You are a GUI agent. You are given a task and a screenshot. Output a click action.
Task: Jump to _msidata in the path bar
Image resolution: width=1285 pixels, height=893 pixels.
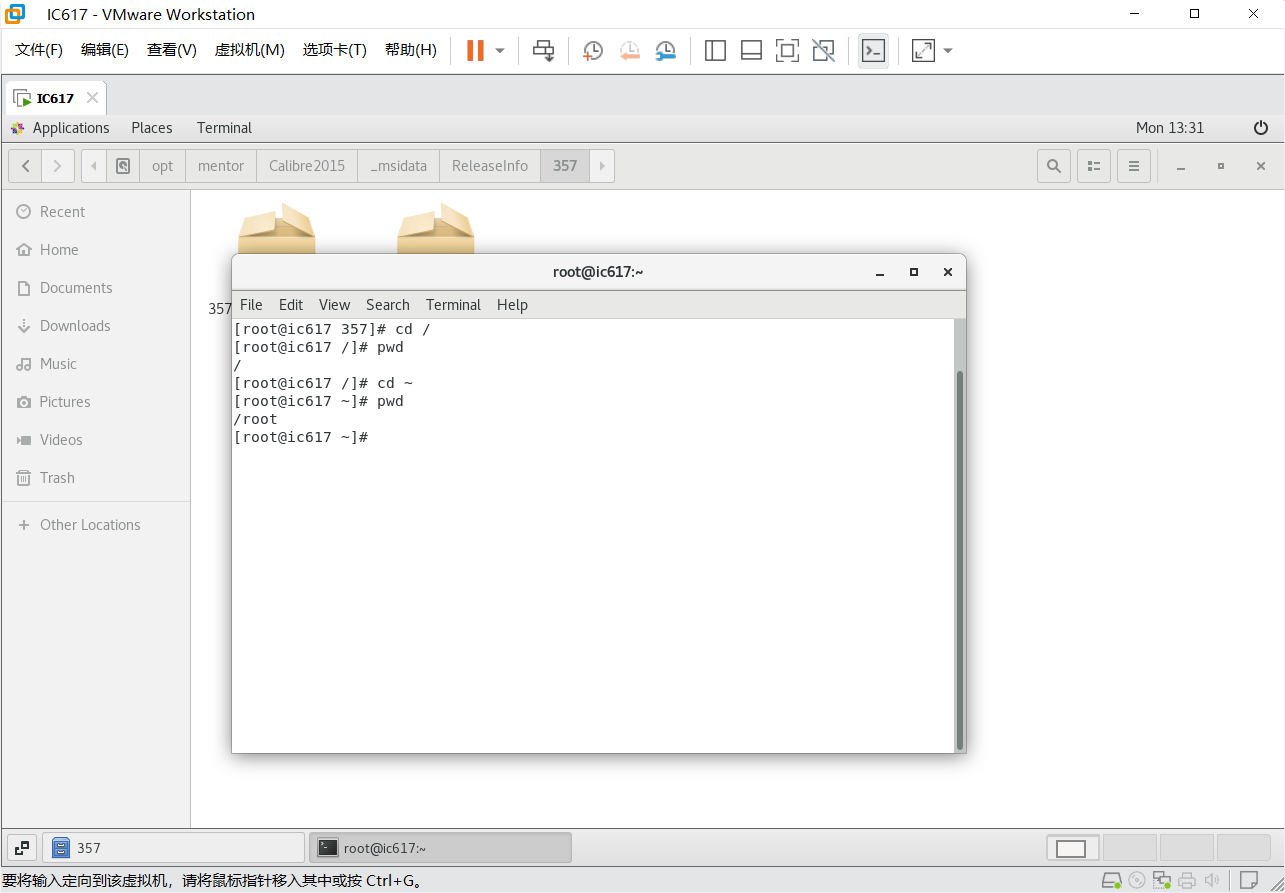(399, 166)
